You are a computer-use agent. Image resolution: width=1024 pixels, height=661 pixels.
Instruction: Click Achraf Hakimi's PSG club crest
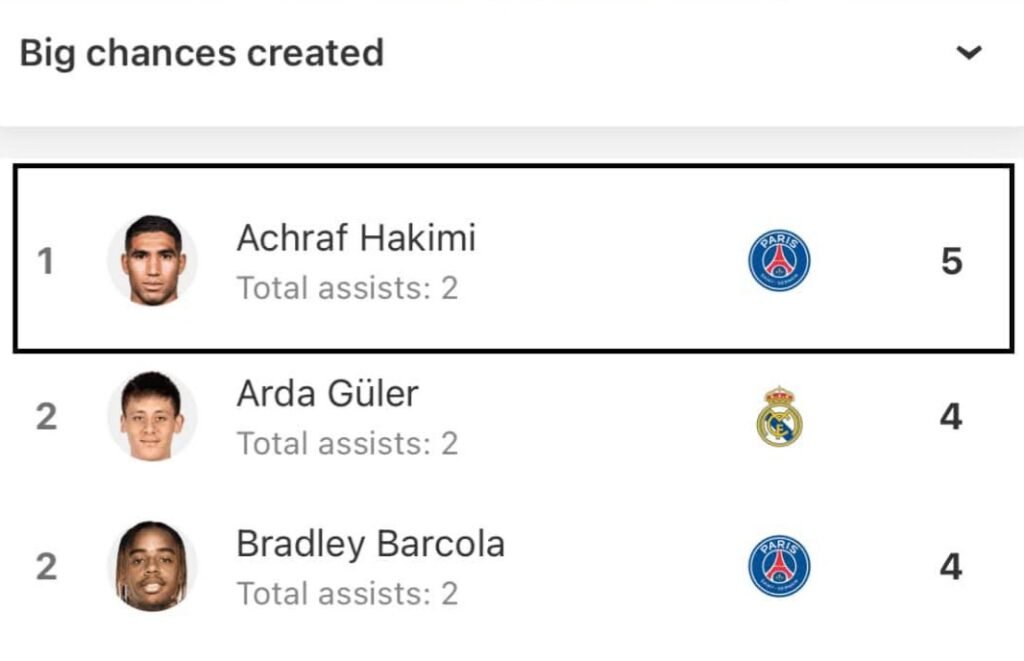click(779, 260)
